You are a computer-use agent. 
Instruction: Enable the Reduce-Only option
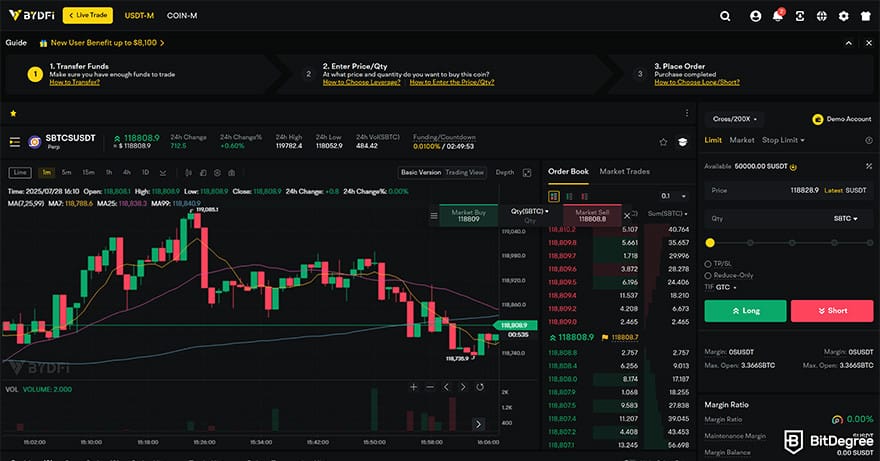click(708, 276)
